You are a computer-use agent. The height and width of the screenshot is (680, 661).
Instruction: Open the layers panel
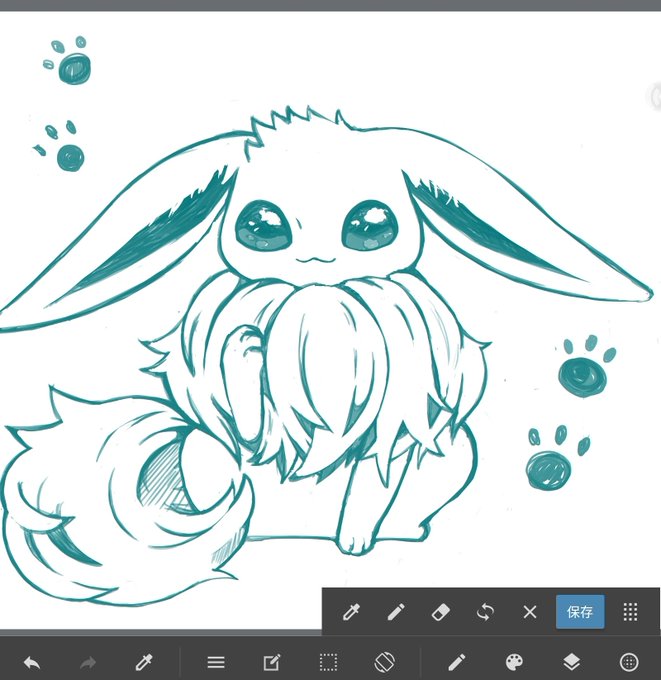[572, 662]
